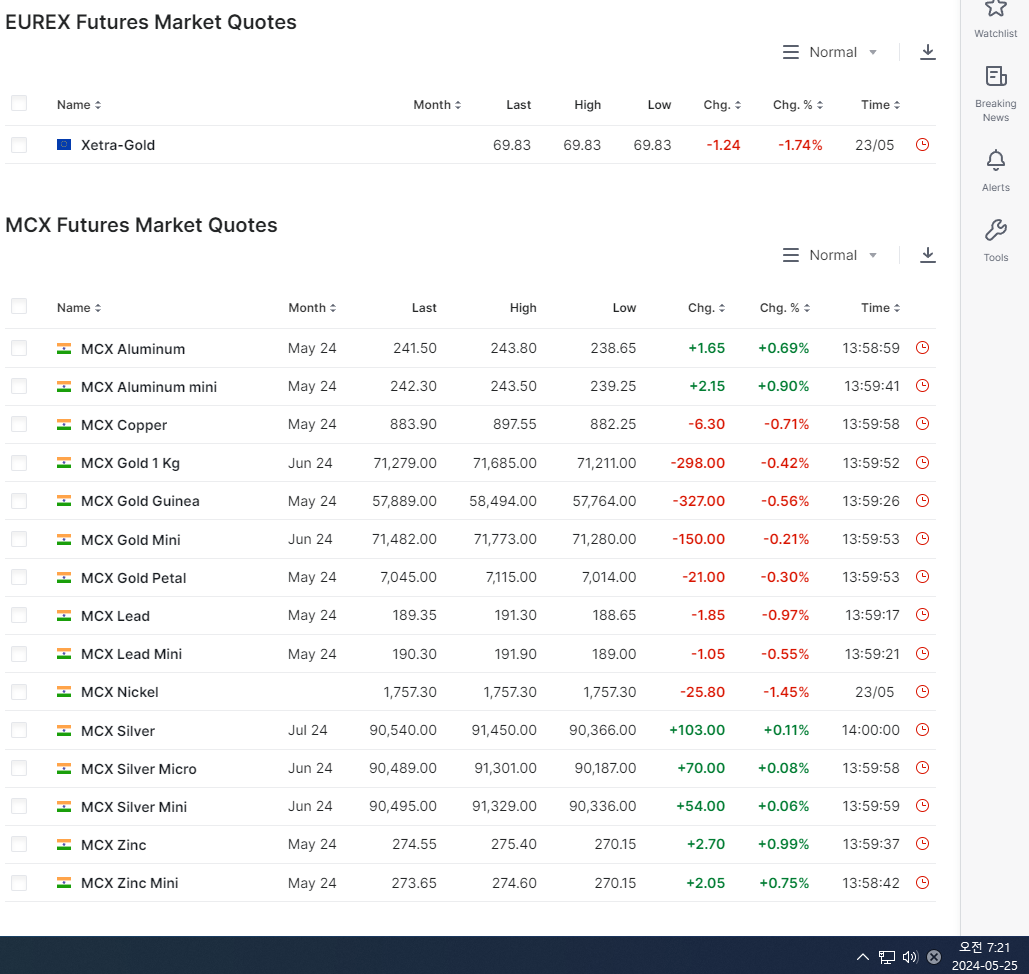Sort MCX table by Time
The width and height of the screenshot is (1029, 974).
point(880,307)
